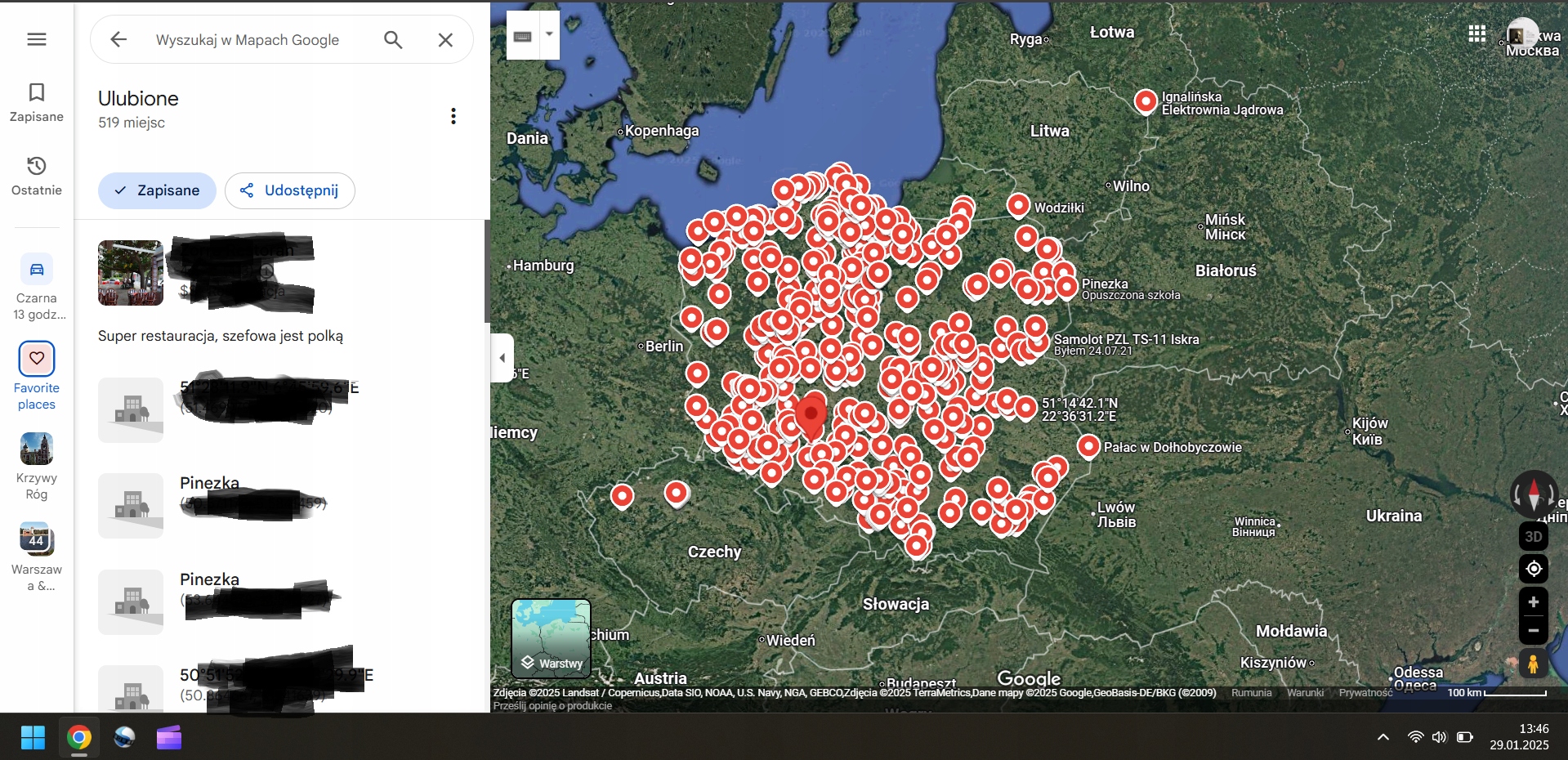Toggle the Zapisane saved chip
Screen dimensions: 1568x760
157,190
